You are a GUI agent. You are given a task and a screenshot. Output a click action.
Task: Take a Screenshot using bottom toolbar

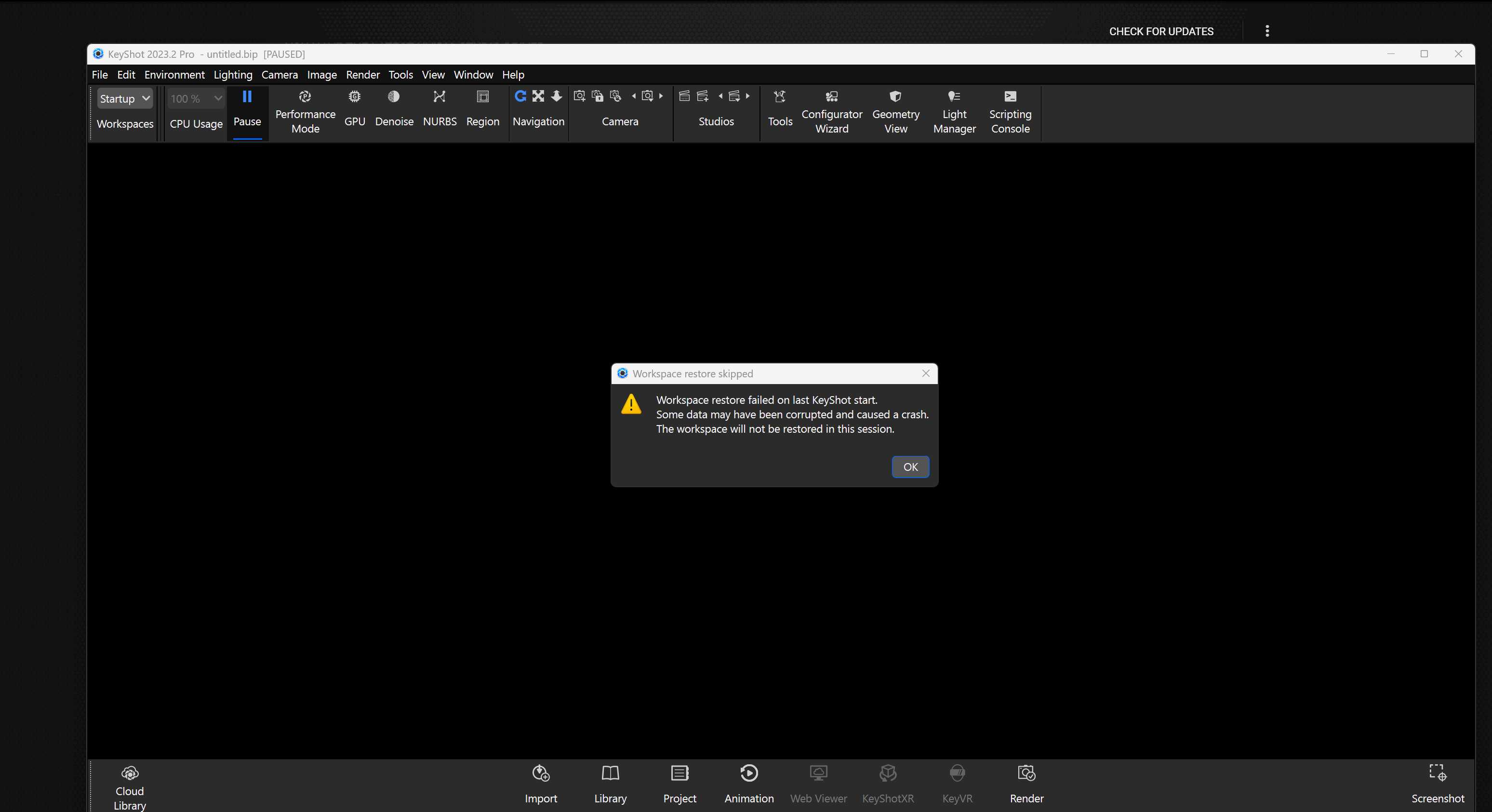click(x=1437, y=784)
